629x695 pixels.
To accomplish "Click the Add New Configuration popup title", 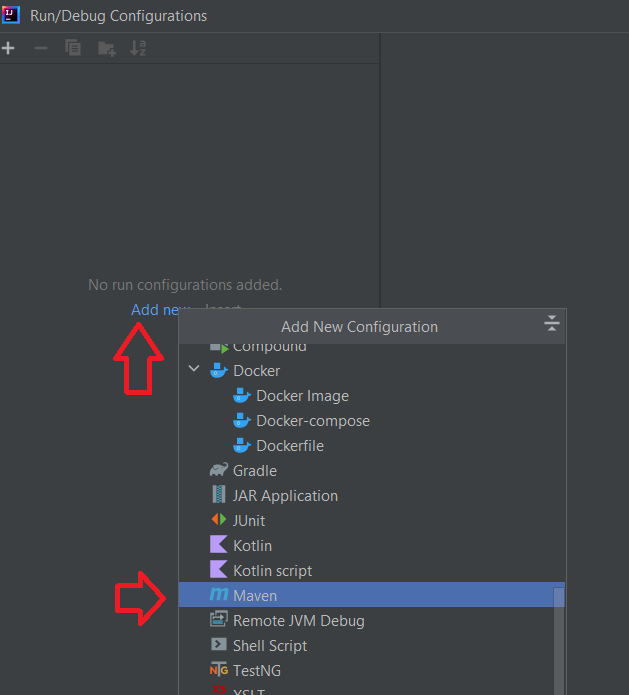I will pyautogui.click(x=359, y=327).
